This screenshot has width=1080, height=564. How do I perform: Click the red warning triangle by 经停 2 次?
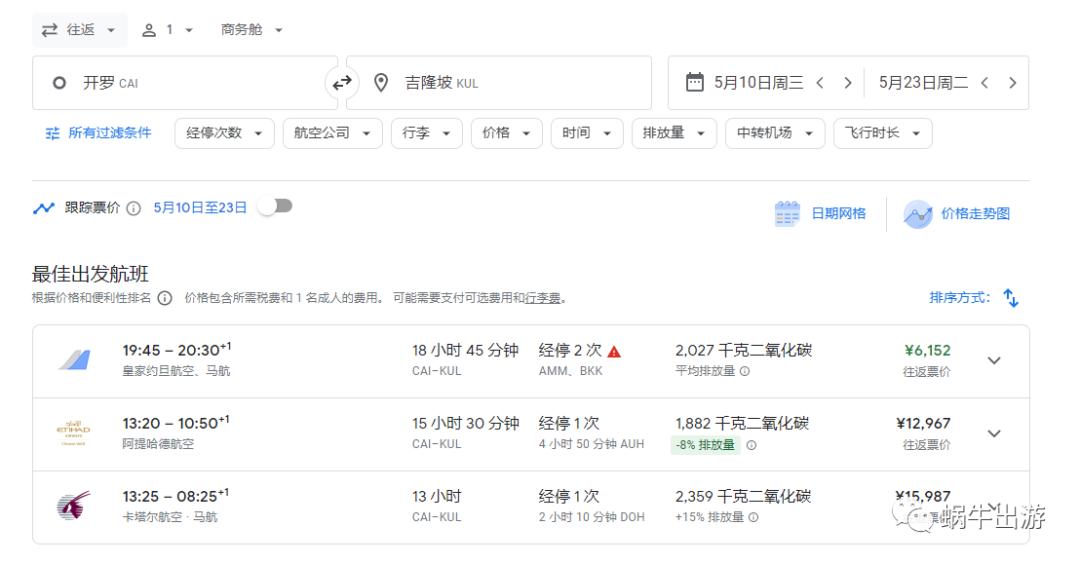pyautogui.click(x=614, y=352)
